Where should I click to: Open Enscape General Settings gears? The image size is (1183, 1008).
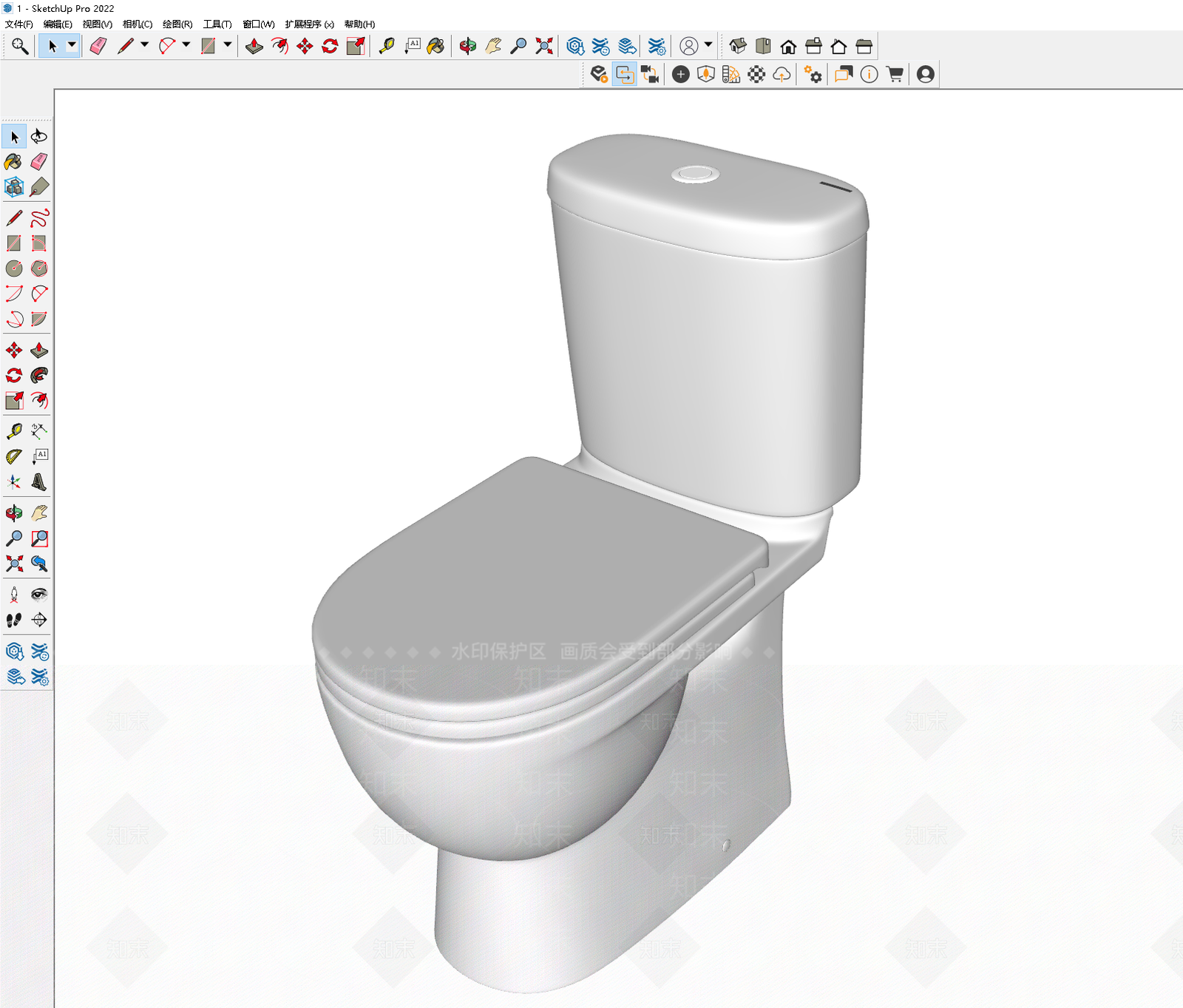click(x=813, y=74)
